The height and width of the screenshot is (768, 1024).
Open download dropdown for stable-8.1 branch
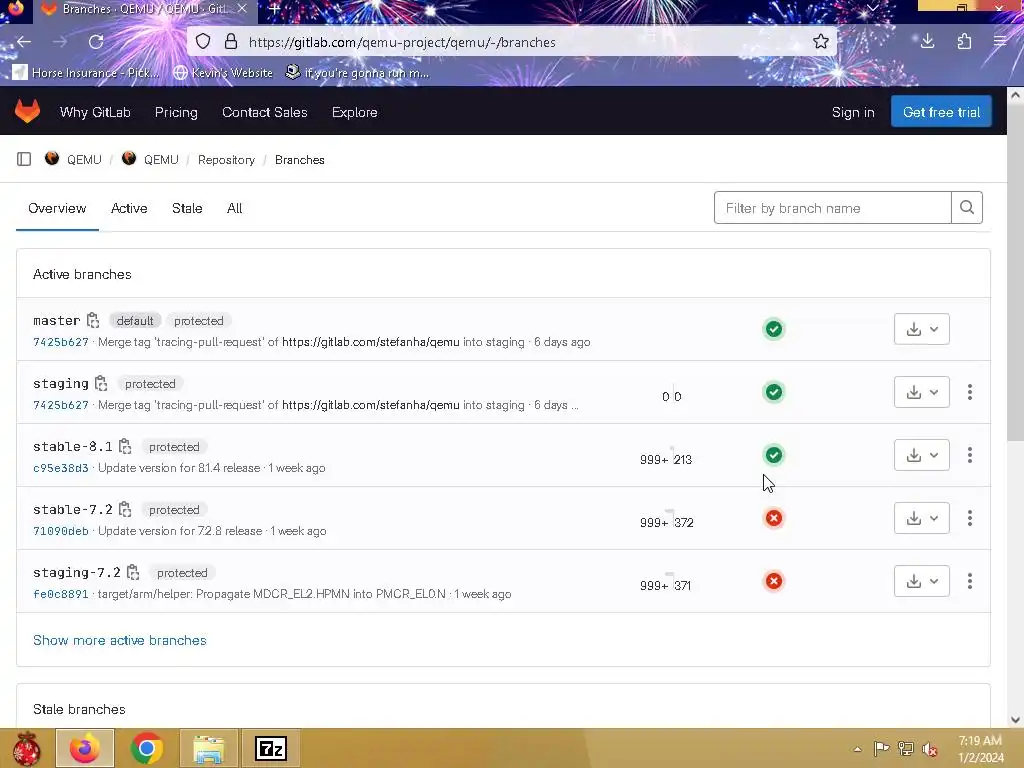(921, 455)
